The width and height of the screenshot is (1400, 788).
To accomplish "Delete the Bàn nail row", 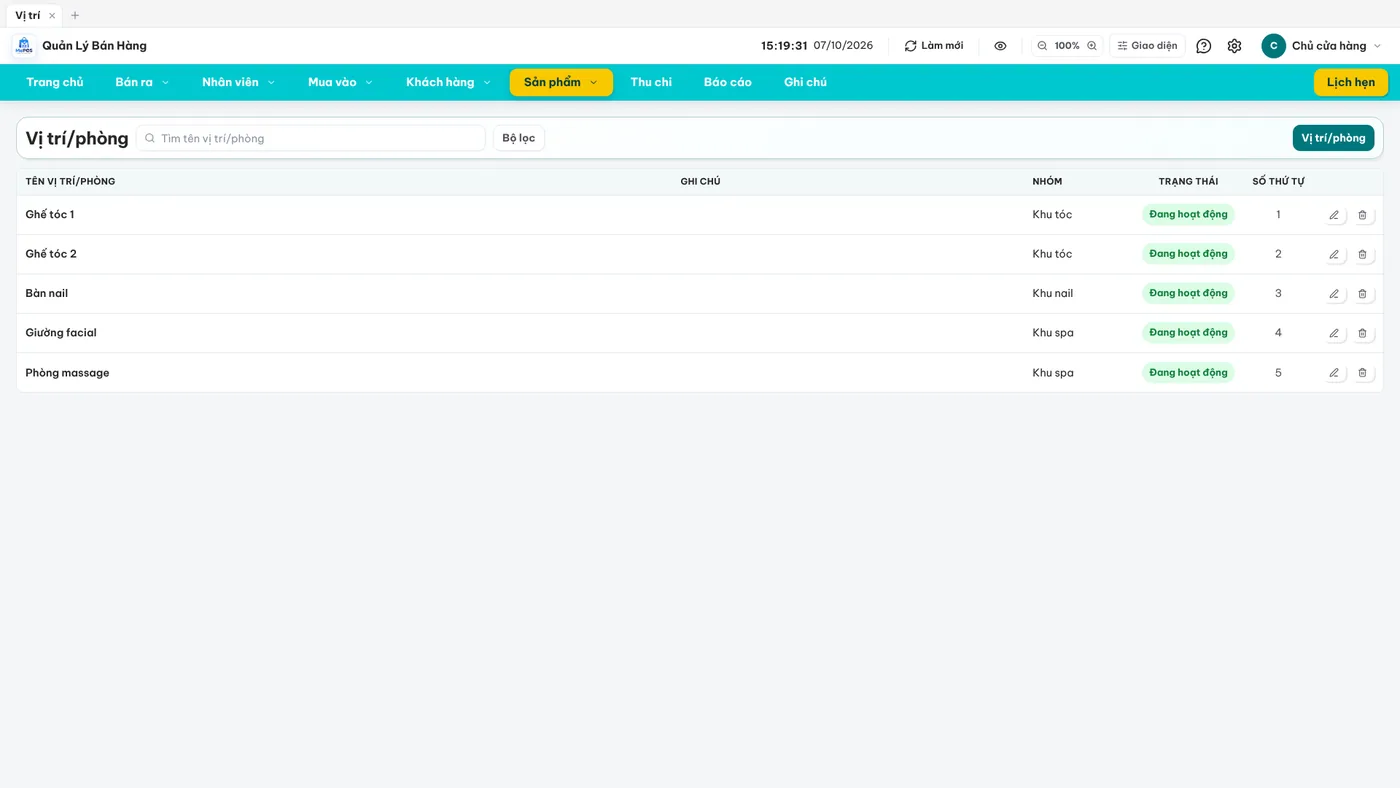I will (x=1363, y=294).
